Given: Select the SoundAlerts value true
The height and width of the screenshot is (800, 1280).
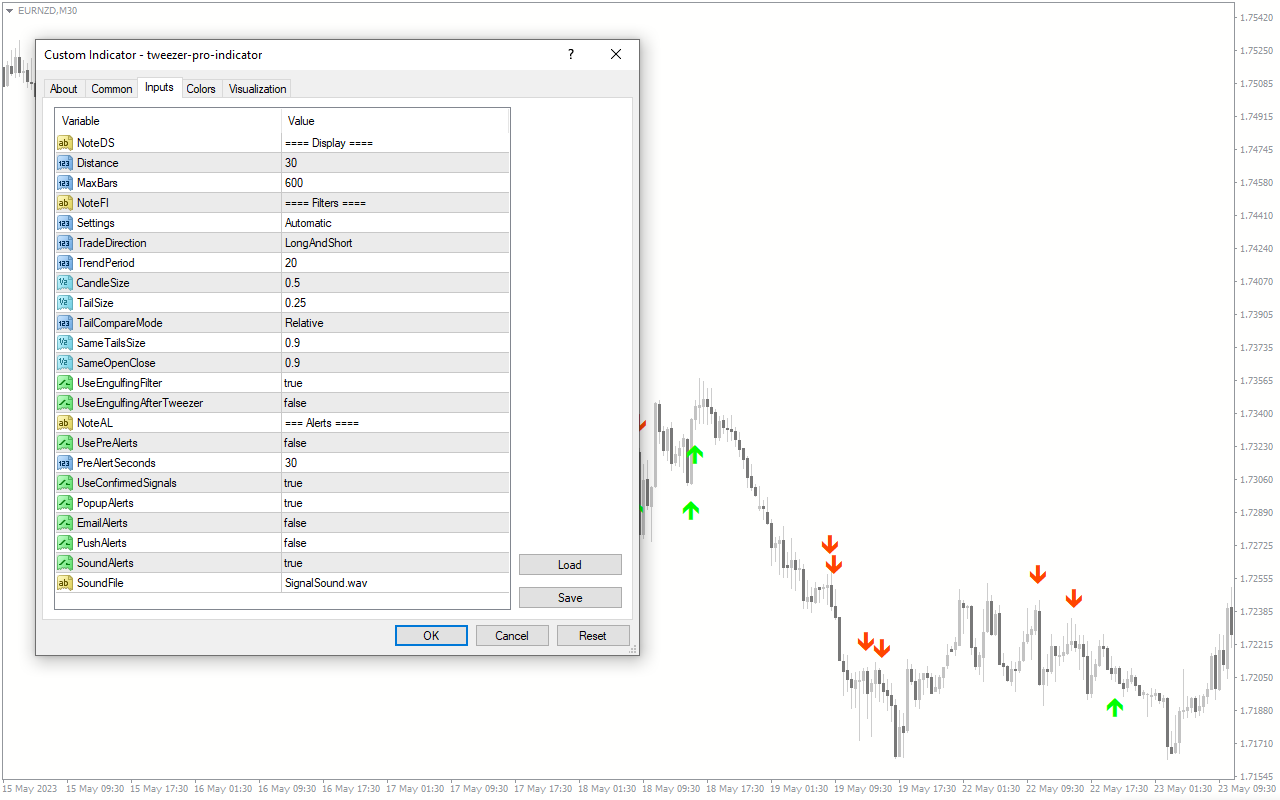Looking at the screenshot, I should 293,563.
